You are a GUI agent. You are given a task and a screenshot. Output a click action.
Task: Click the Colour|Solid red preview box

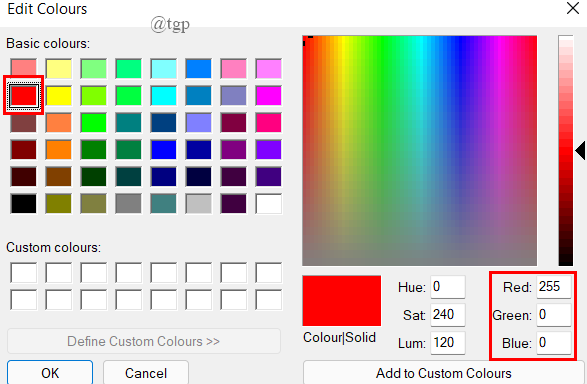(342, 301)
